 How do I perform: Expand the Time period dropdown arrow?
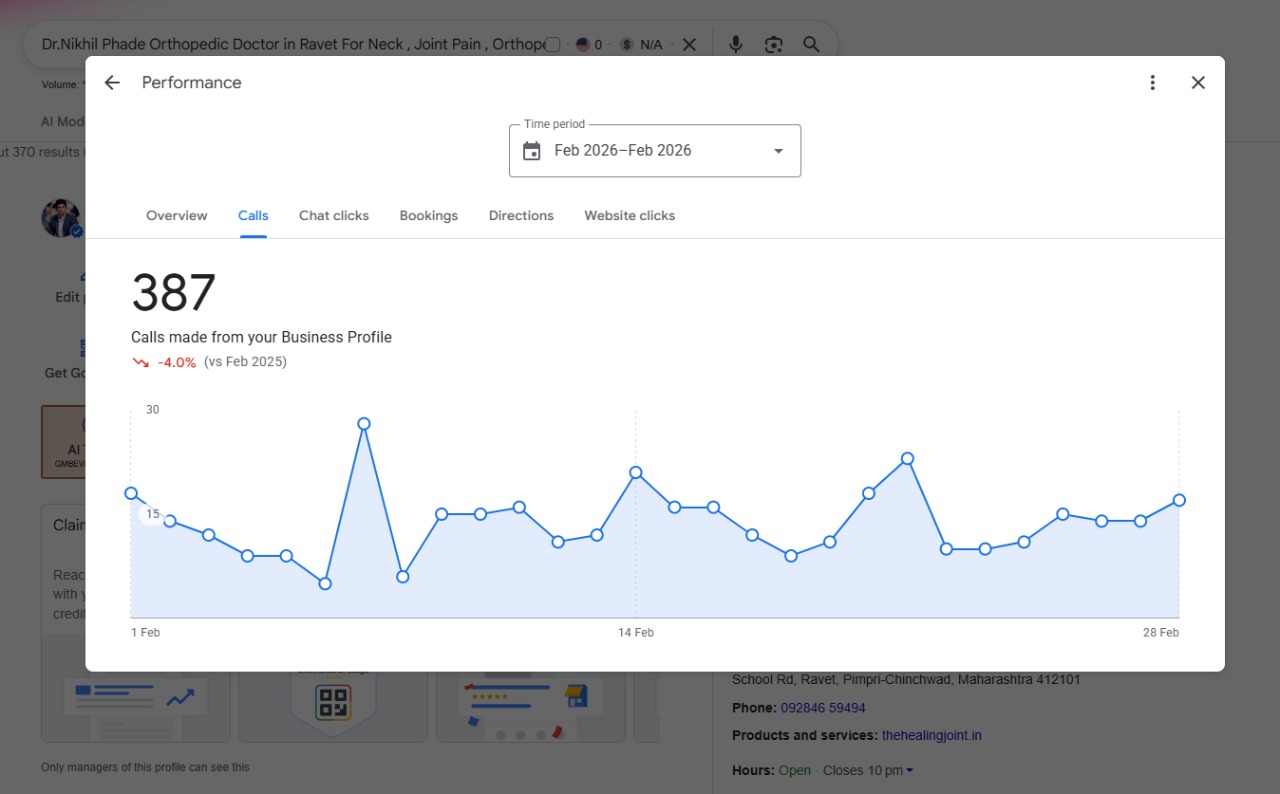tap(778, 151)
